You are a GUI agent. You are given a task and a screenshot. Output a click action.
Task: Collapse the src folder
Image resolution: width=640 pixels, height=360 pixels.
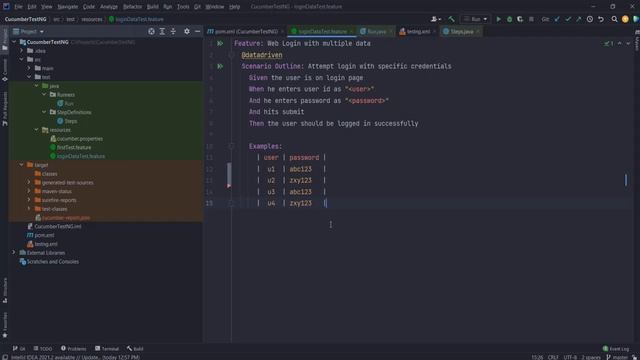click(x=22, y=60)
